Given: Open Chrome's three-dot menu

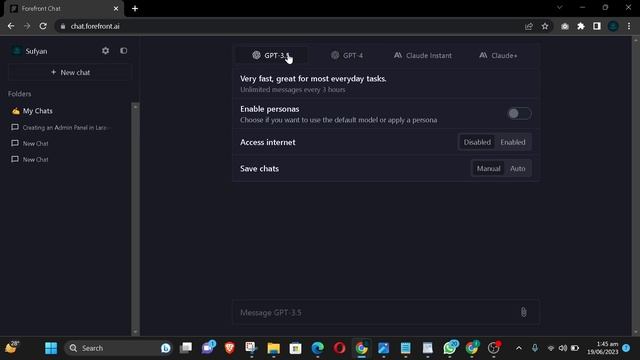Looking at the screenshot, I should pyautogui.click(x=629, y=26).
